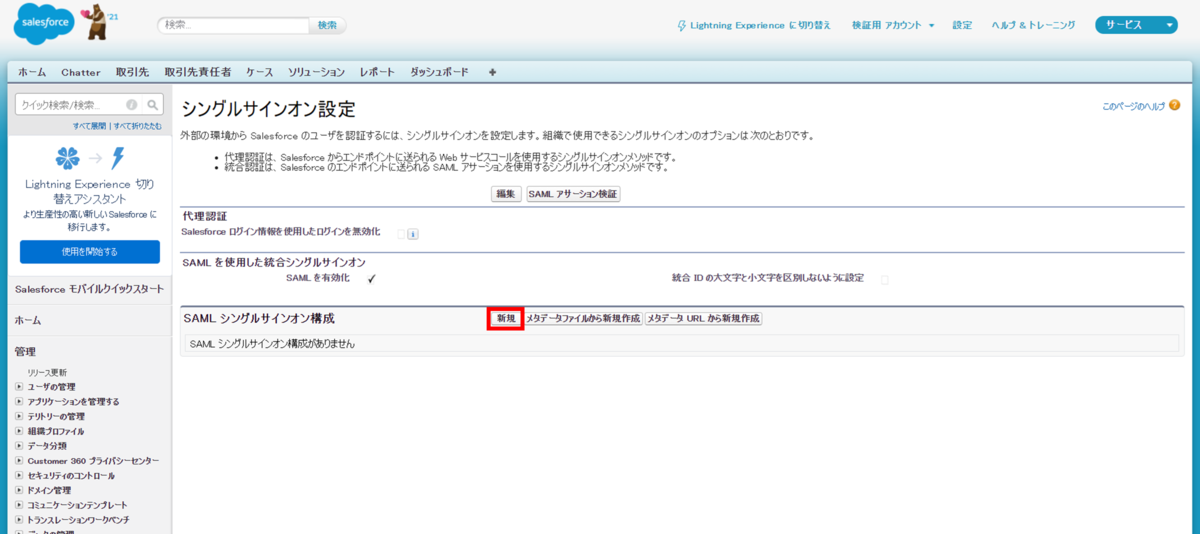This screenshot has height=534, width=1200.
Task: Open the 検証用 アカウント user dropdown
Action: click(x=893, y=25)
